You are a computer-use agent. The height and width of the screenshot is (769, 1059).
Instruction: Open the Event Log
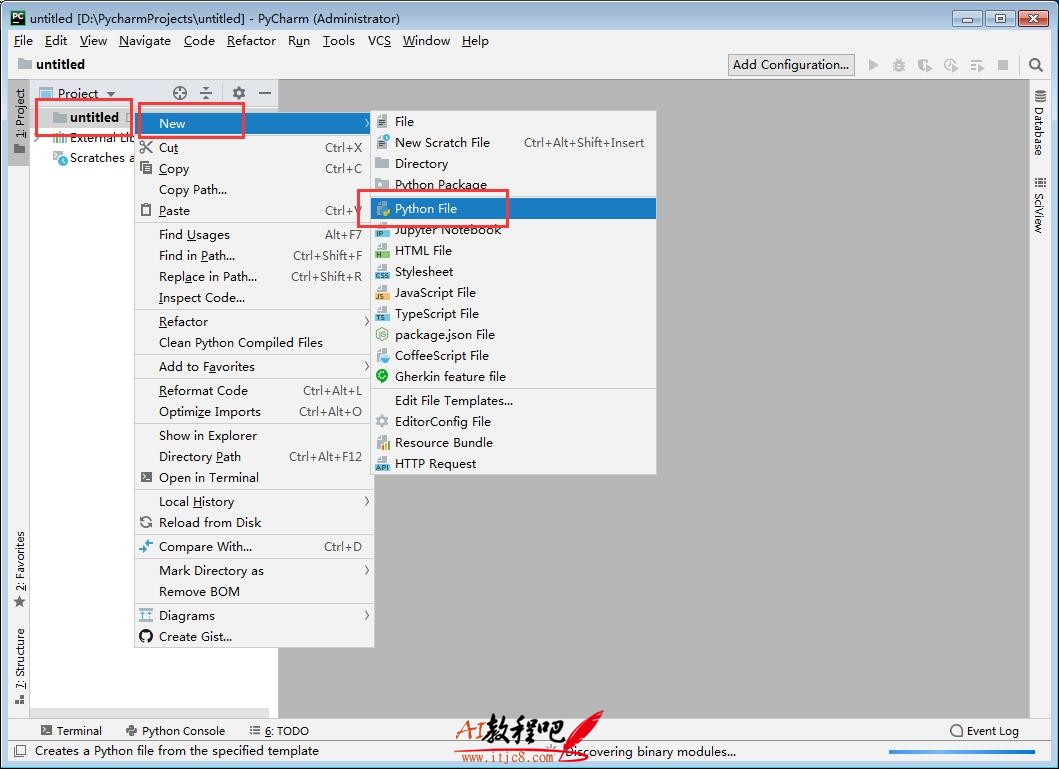coord(984,731)
